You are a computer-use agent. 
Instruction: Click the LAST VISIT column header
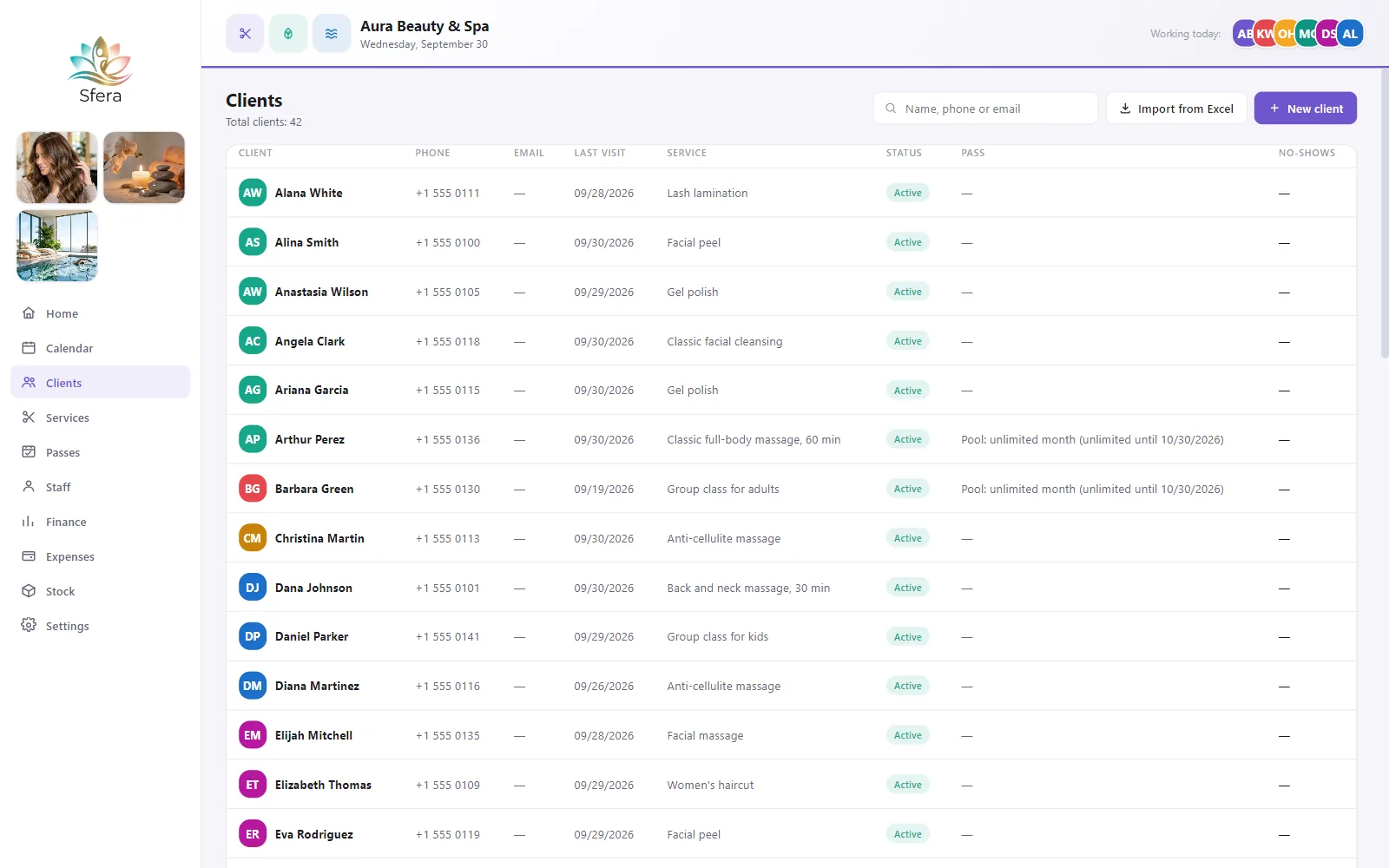point(600,153)
